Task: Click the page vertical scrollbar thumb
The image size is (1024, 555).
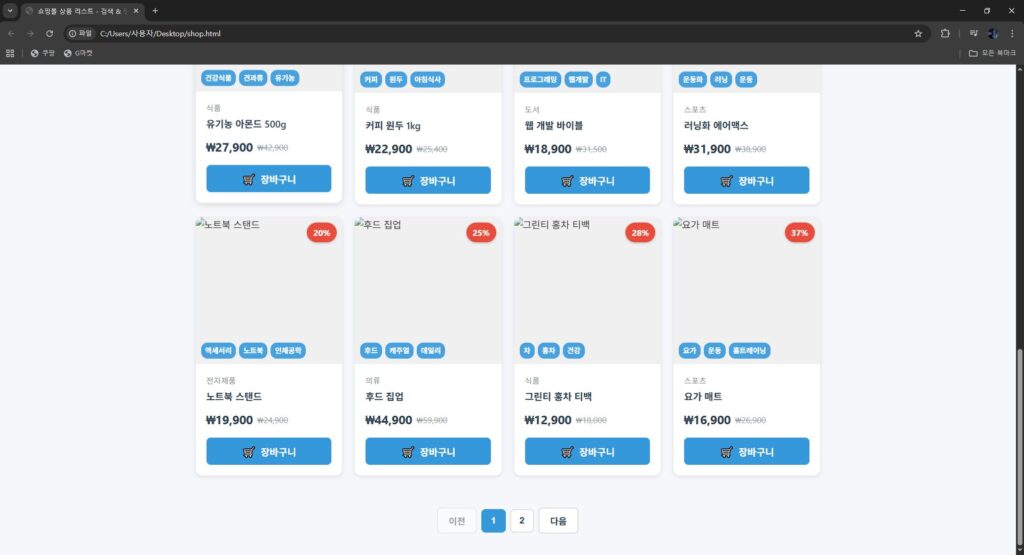Action: point(1019,449)
